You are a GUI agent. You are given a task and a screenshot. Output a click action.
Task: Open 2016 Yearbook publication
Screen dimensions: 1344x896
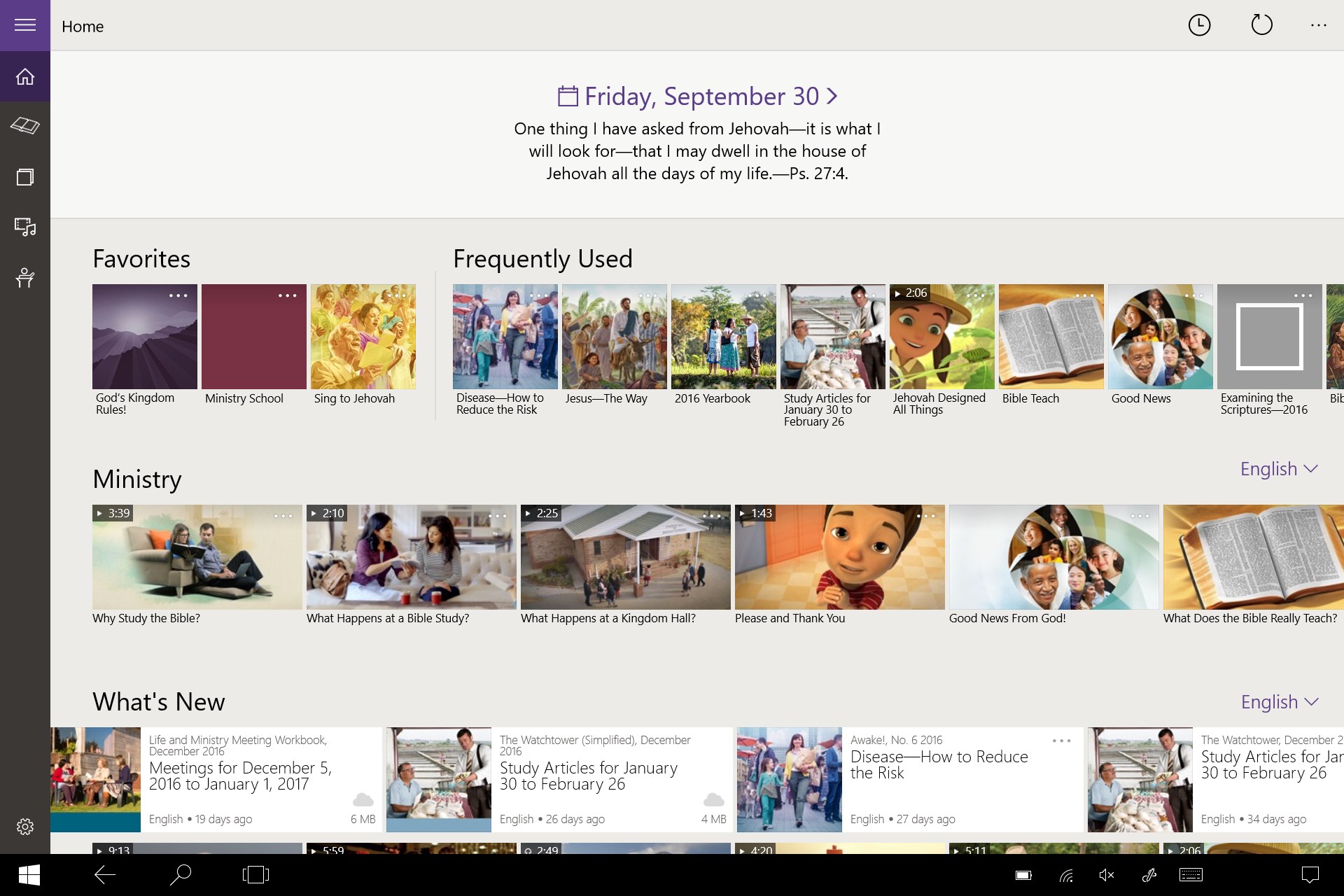723,337
